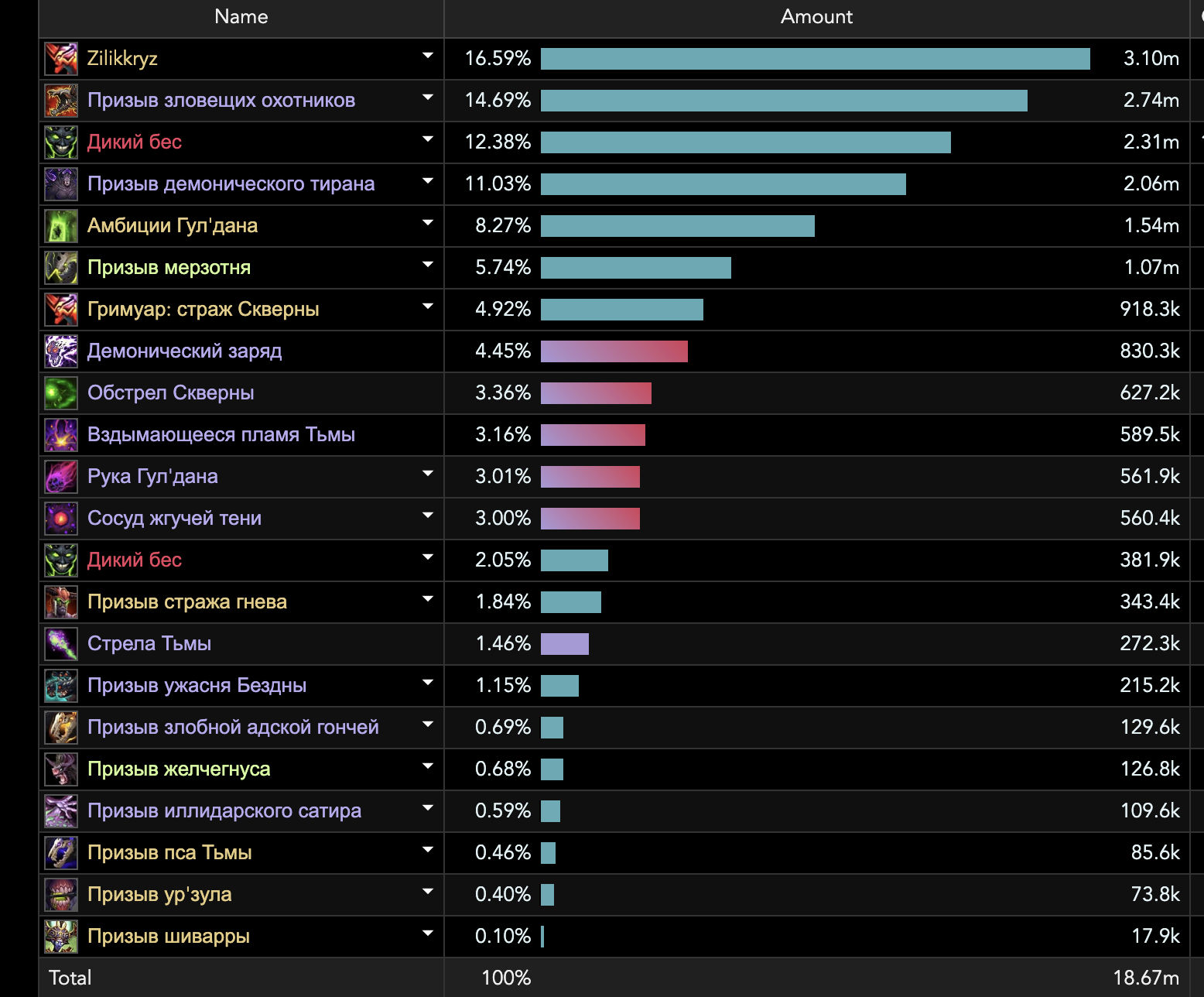Click the Призыв шиварры icon

click(x=61, y=937)
